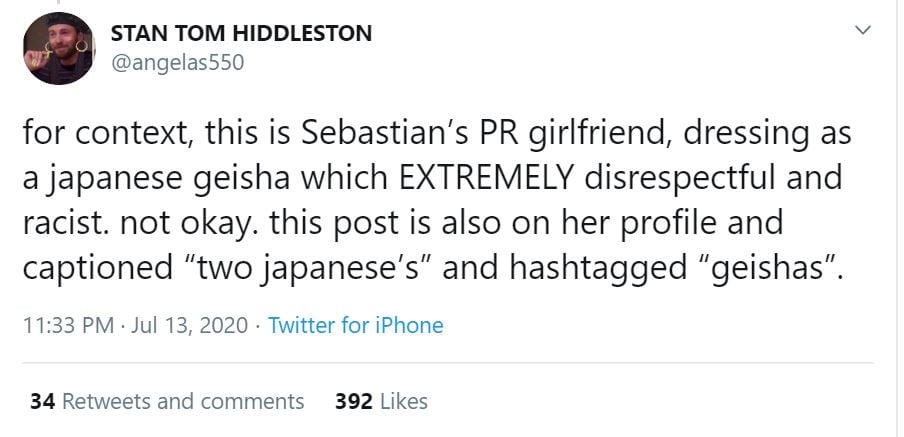Click the number 392 like count
This screenshot has height=437, width=904.
[354, 401]
